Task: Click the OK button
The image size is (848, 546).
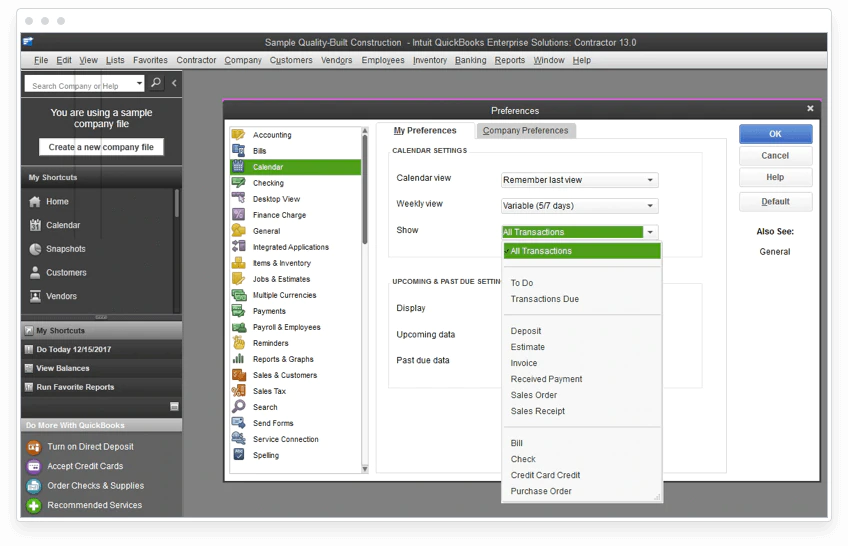Action: (775, 134)
